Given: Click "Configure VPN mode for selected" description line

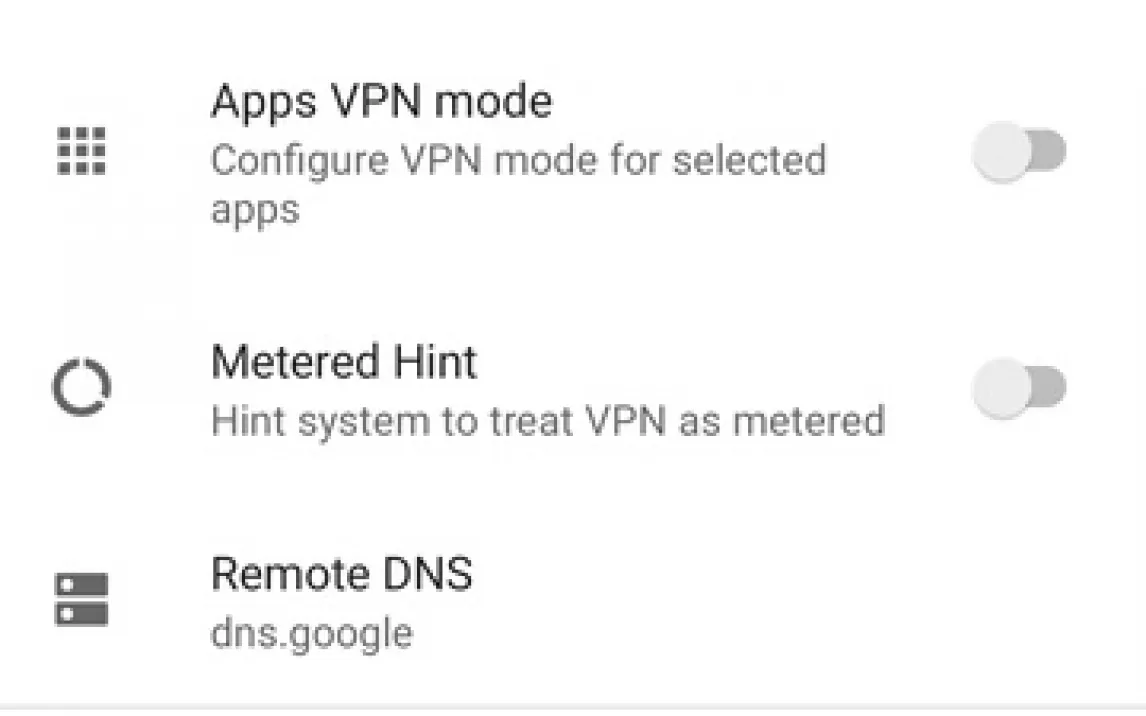Looking at the screenshot, I should (518, 161).
